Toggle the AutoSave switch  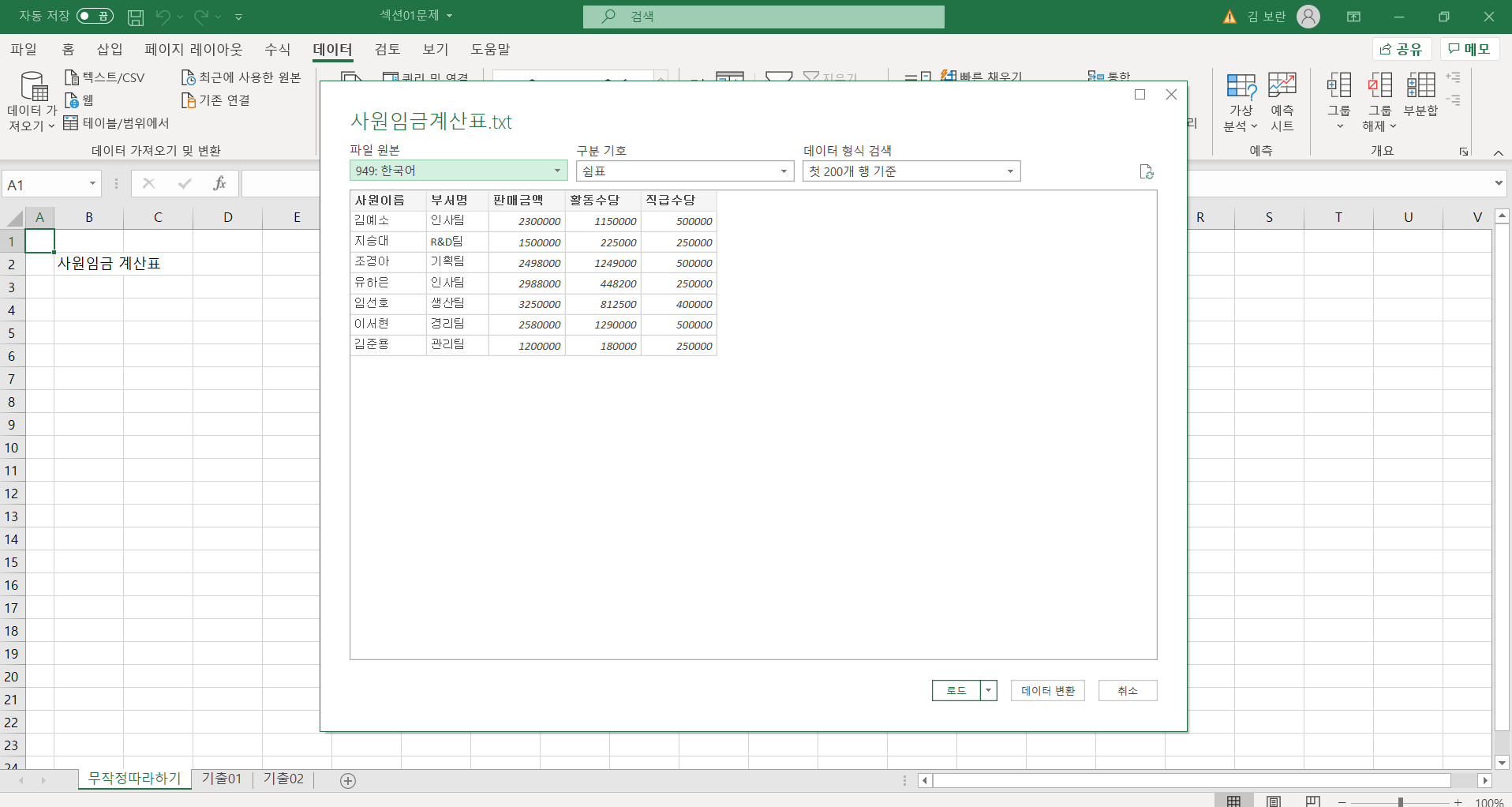[95, 17]
